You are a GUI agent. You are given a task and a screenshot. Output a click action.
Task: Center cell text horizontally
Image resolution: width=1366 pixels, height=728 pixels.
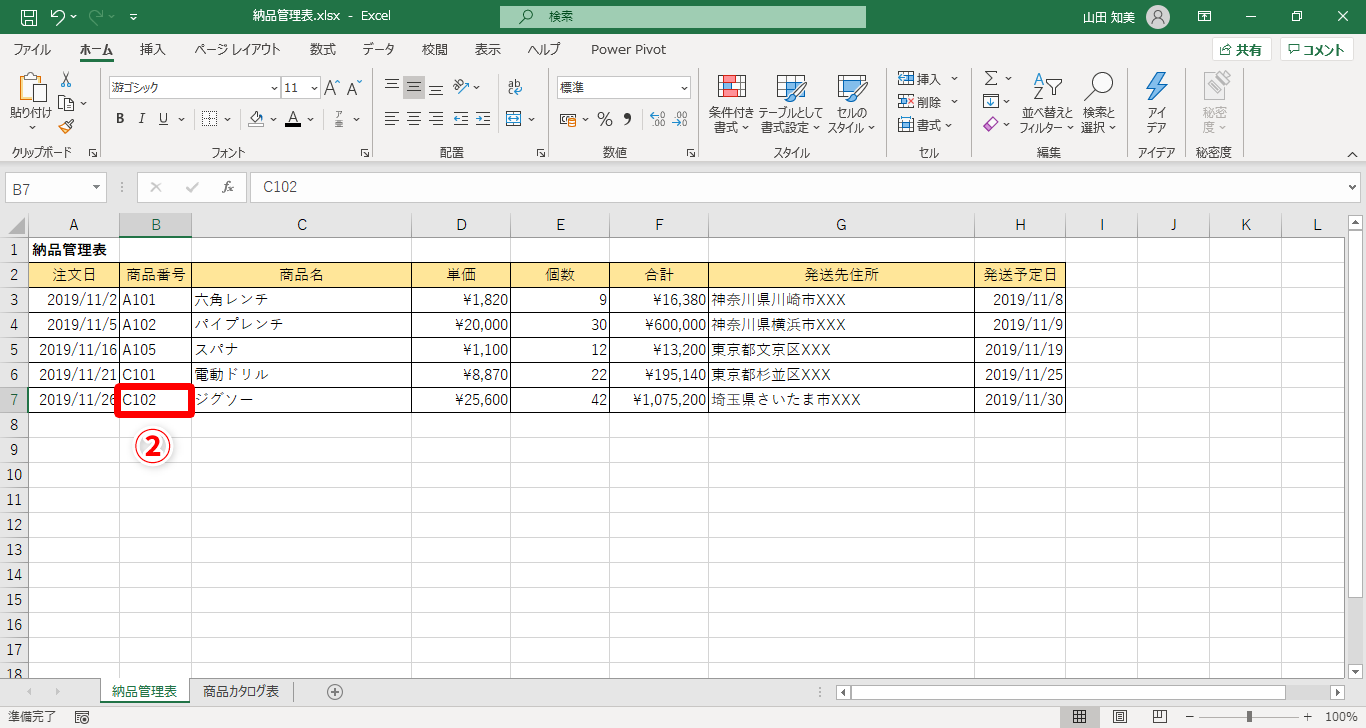click(x=414, y=119)
